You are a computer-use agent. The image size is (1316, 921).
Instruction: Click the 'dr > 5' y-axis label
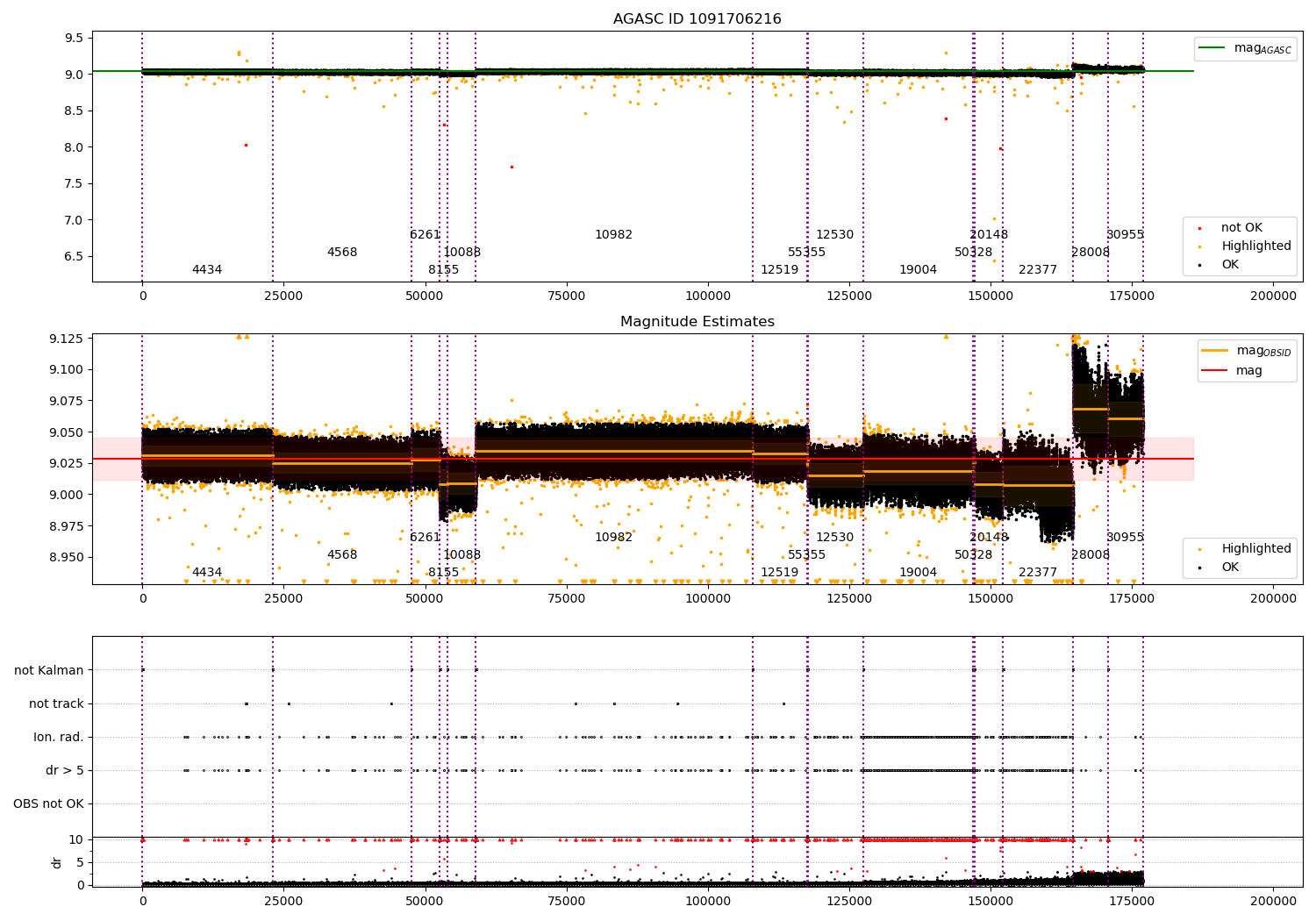[x=65, y=771]
